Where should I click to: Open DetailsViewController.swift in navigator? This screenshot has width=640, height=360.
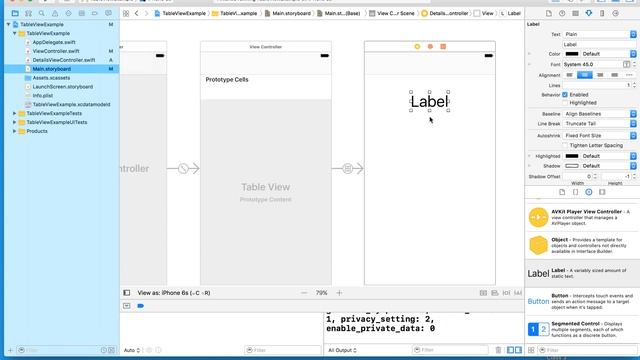coord(64,60)
